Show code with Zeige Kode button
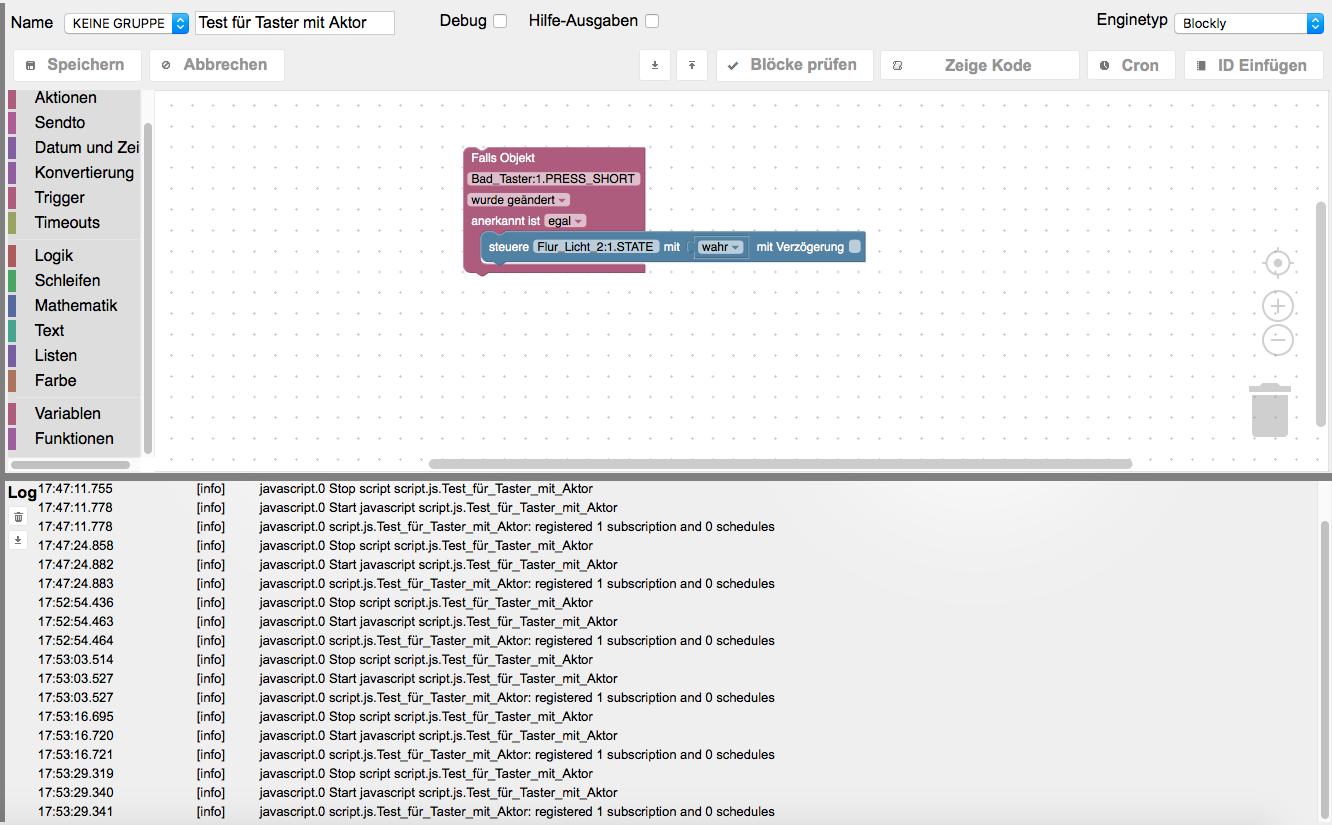 pyautogui.click(x=980, y=65)
